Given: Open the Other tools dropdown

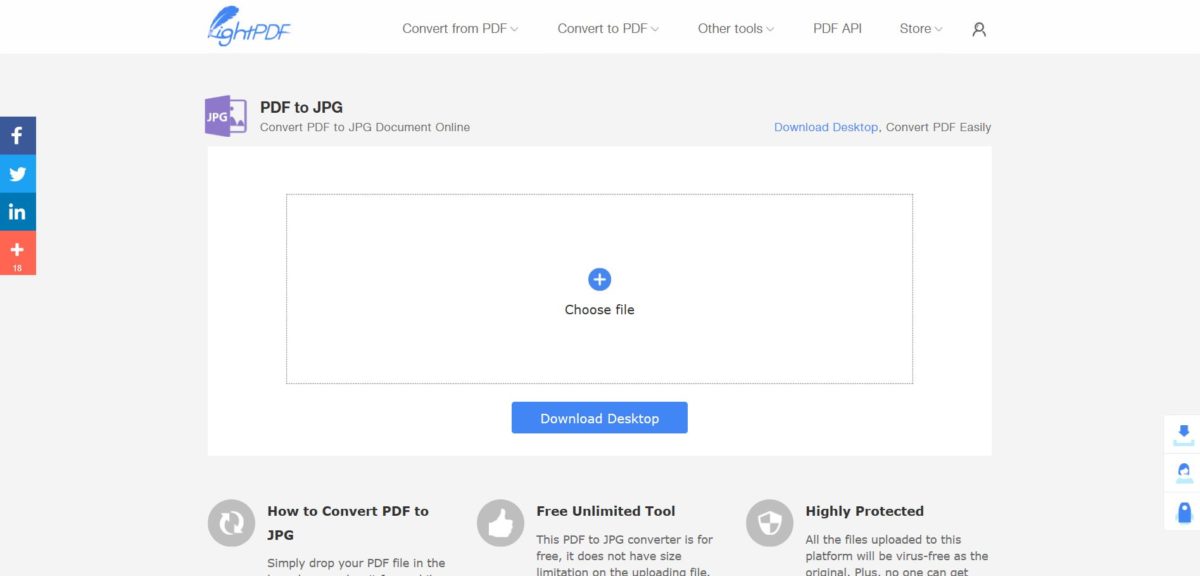Looking at the screenshot, I should coord(736,29).
